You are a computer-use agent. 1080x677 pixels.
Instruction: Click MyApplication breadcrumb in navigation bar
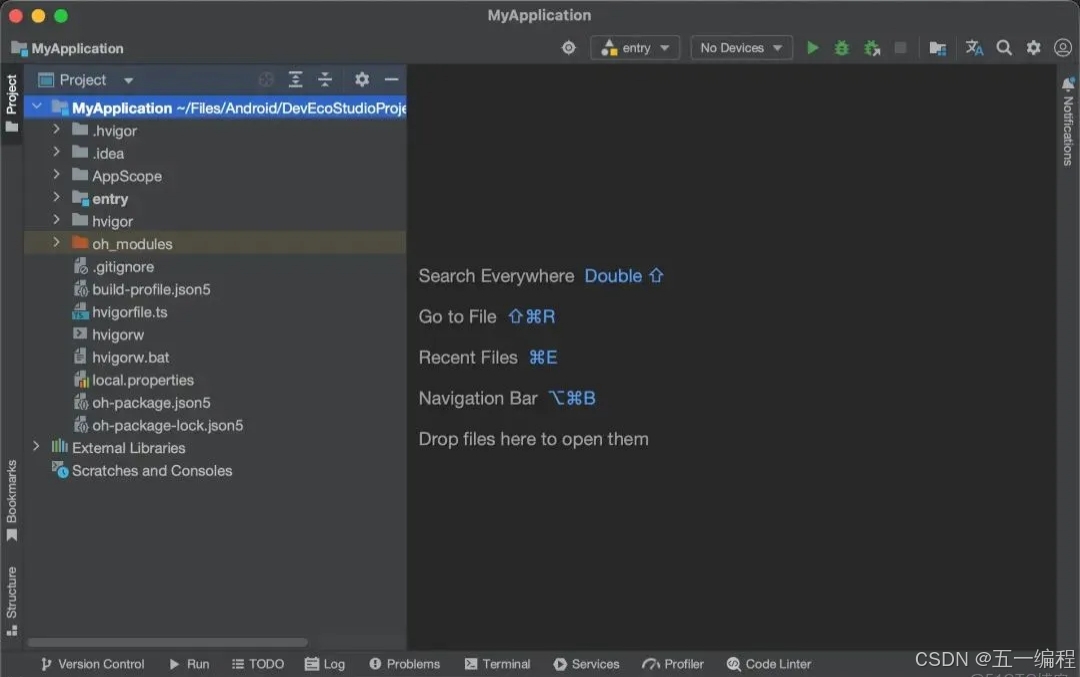coord(68,48)
